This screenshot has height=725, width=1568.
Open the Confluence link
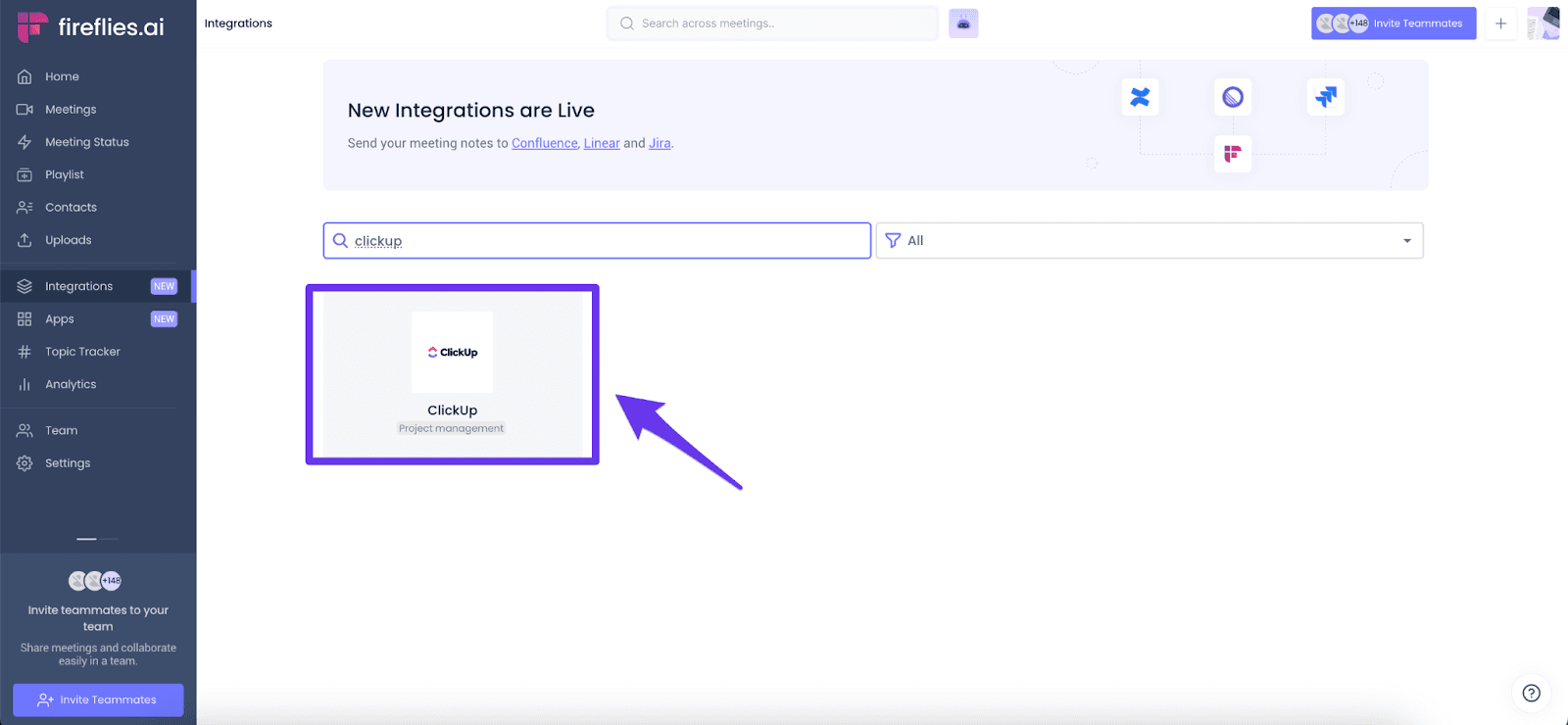tap(545, 143)
